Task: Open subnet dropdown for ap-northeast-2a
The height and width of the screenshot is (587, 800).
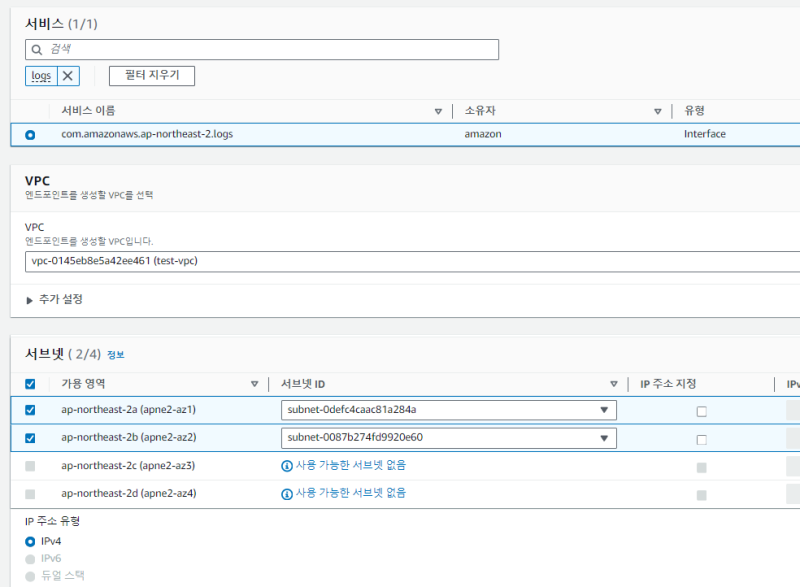Action: tap(448, 410)
